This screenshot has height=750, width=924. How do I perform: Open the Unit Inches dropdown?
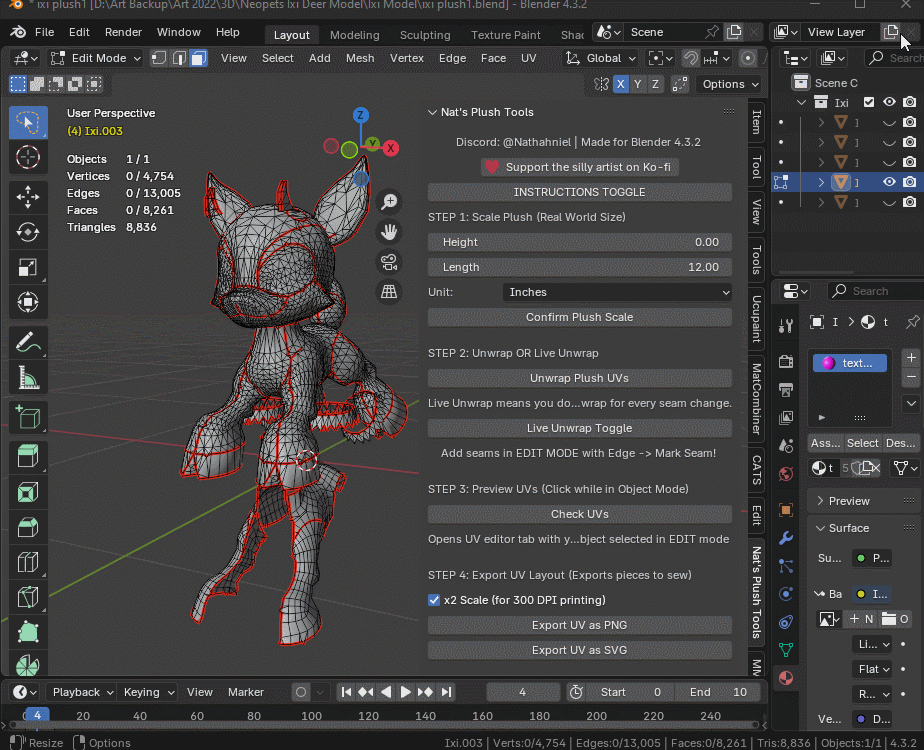point(617,292)
